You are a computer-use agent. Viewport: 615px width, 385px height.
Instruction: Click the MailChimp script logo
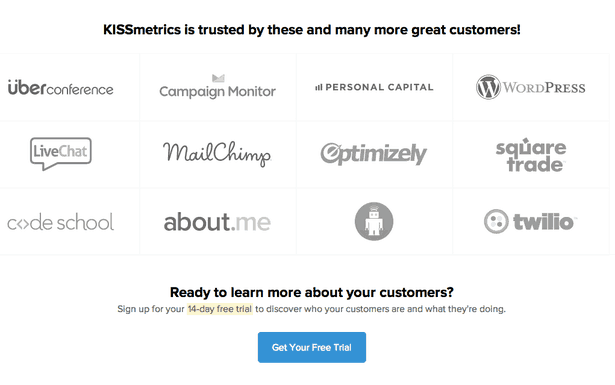tap(217, 154)
